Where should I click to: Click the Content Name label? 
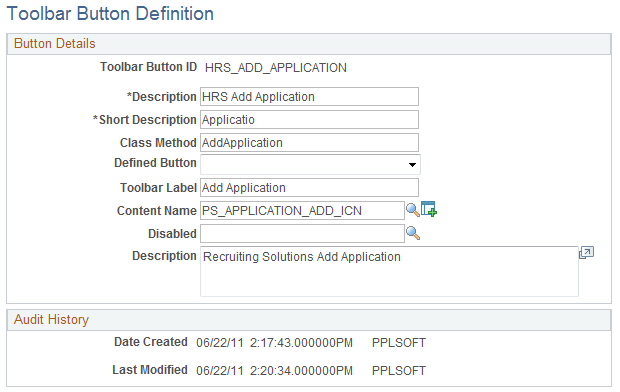pos(157,211)
